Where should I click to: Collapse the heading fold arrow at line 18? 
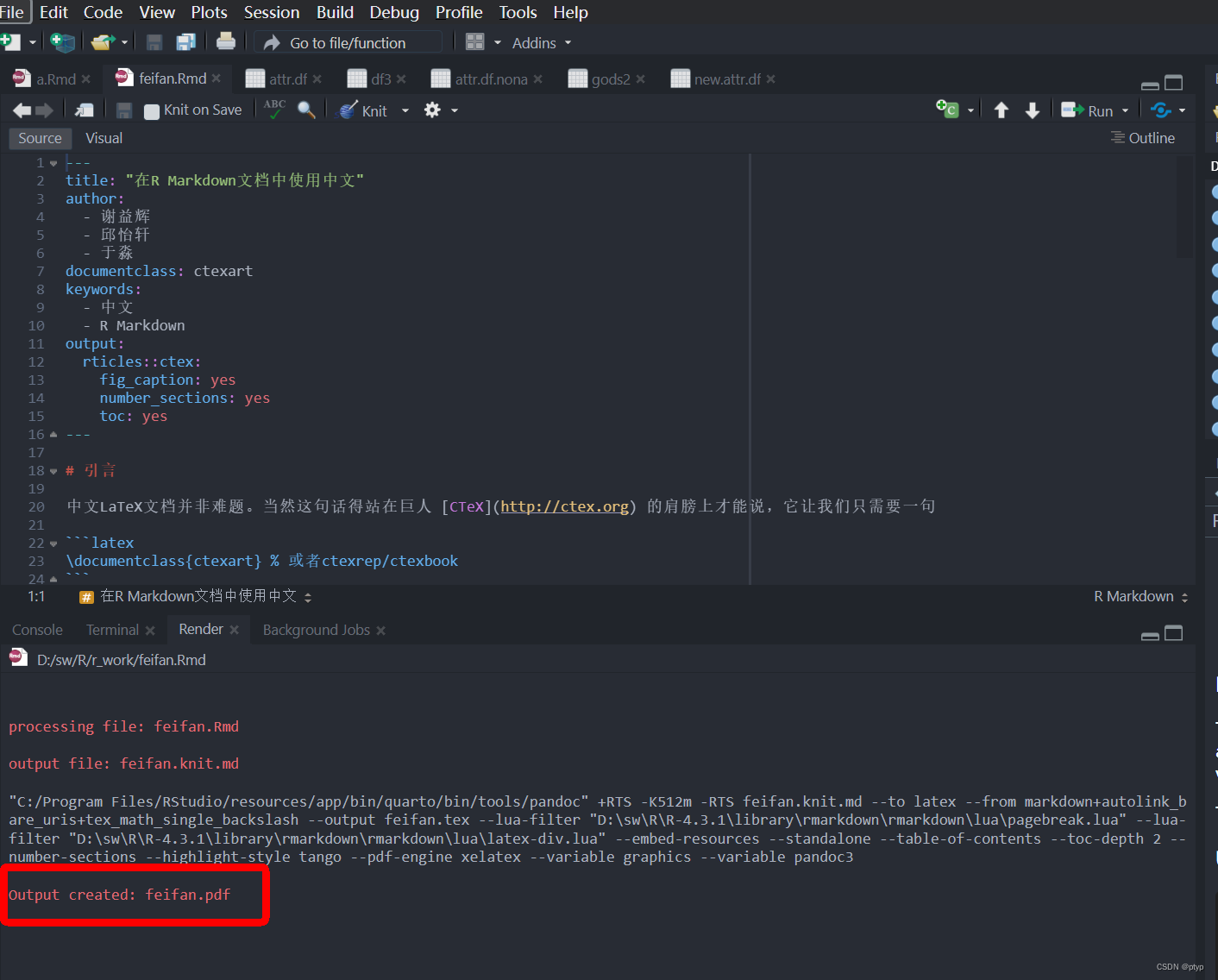point(53,471)
